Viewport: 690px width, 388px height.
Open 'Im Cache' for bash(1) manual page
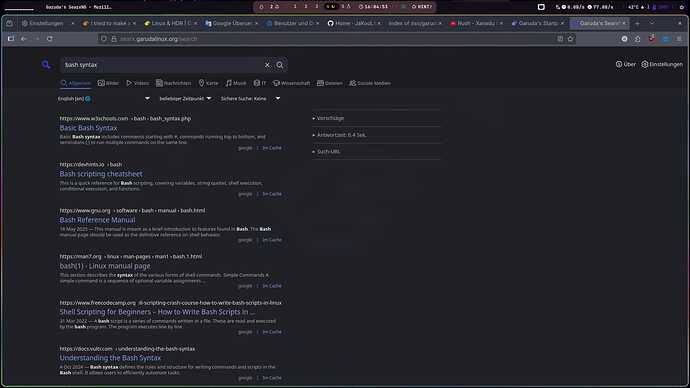[272, 286]
